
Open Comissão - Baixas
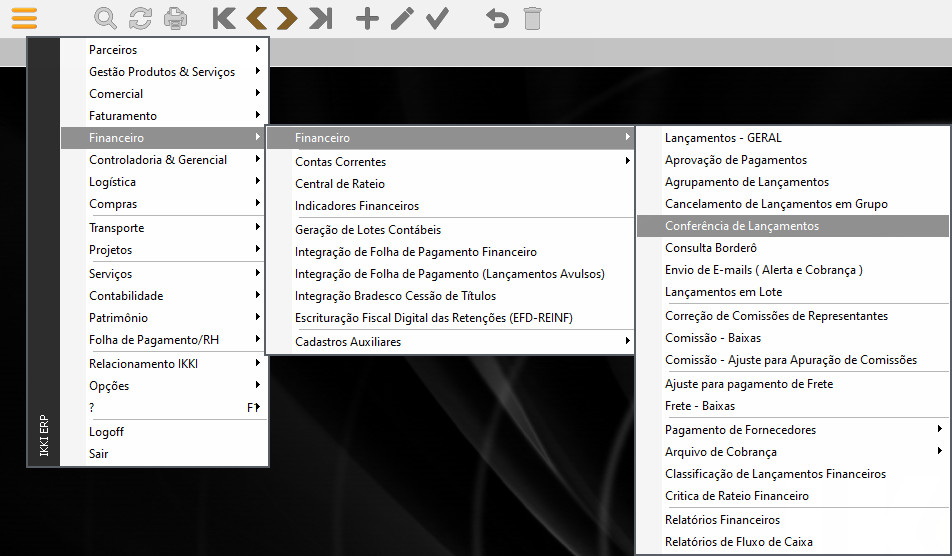793,337
